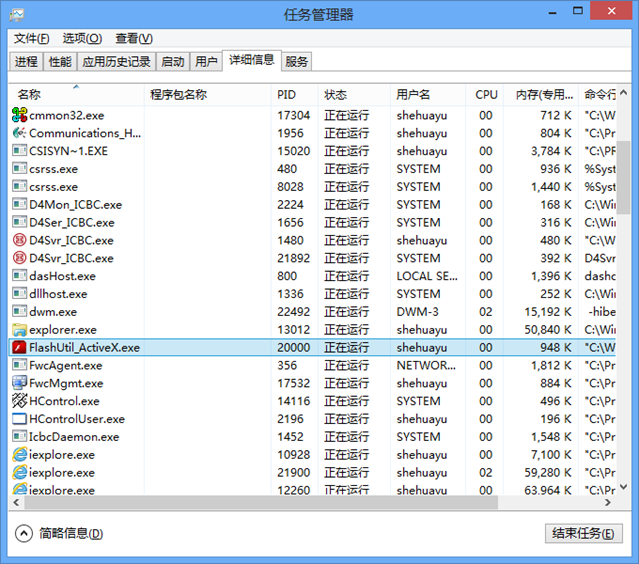The height and width of the screenshot is (564, 639).
Task: Sort by CPU column header
Action: (486, 95)
